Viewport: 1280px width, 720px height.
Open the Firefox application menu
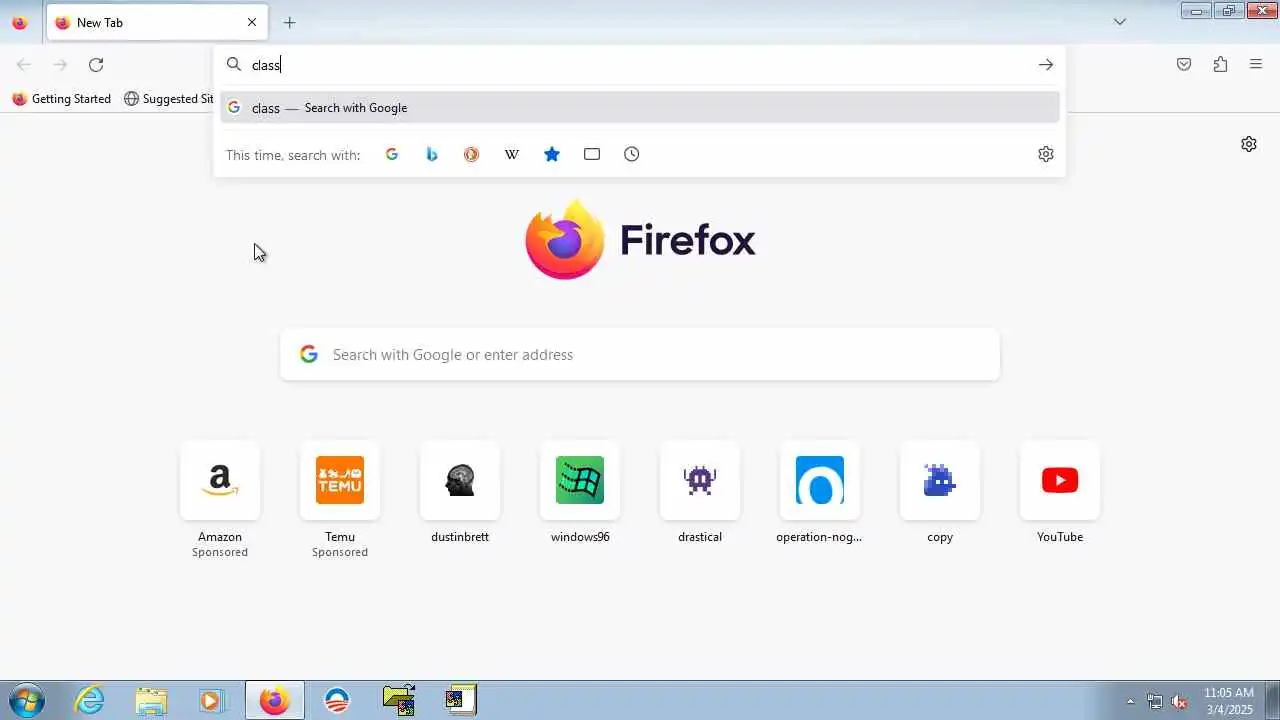tap(1256, 65)
